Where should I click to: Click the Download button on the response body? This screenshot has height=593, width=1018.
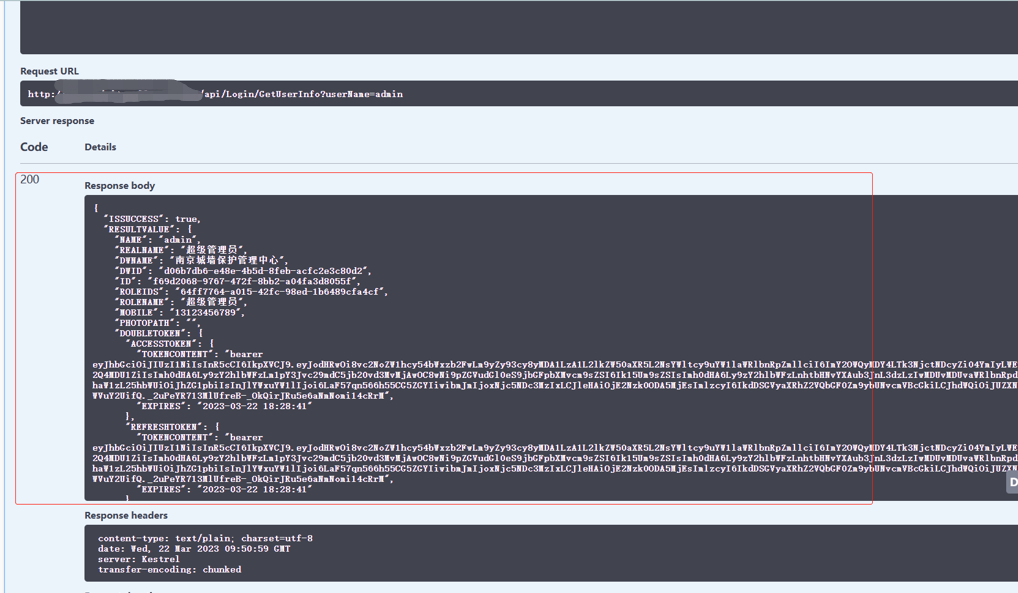point(1012,483)
